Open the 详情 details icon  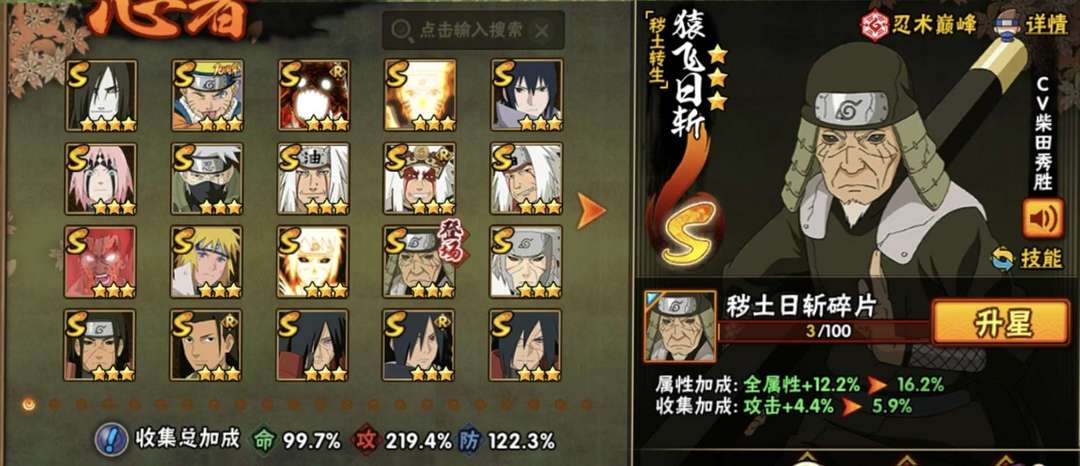point(1008,26)
